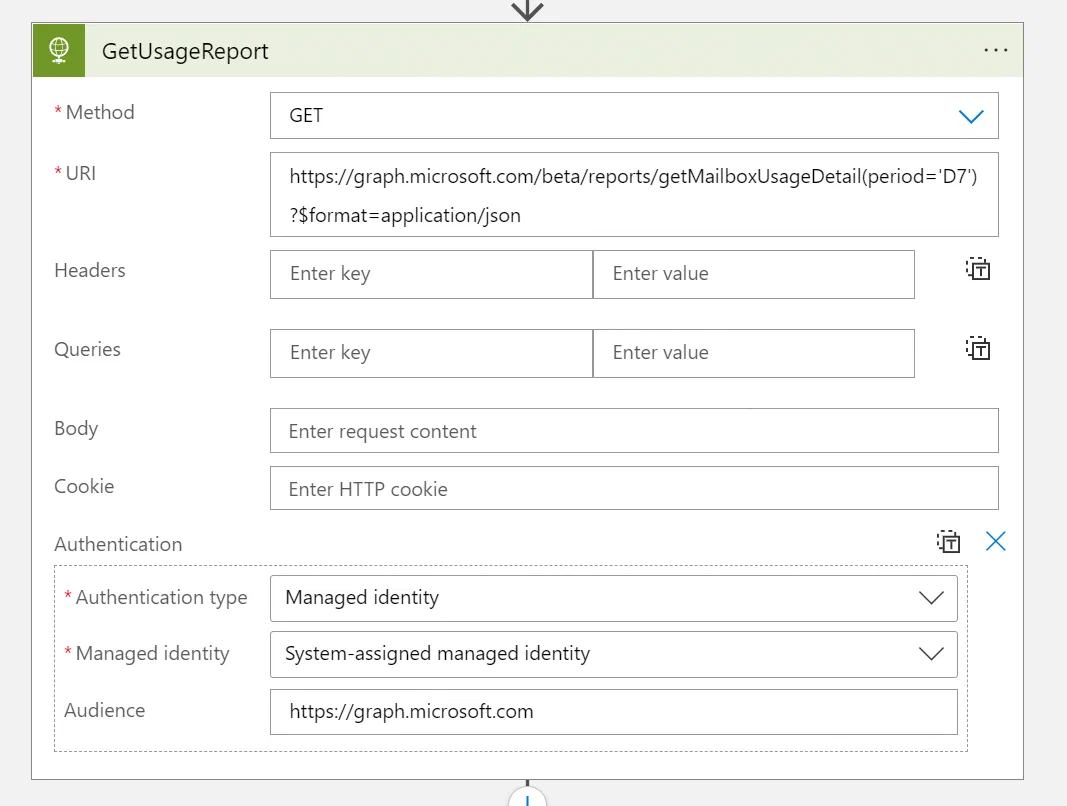Click the Queries label
This screenshot has height=806, width=1067.
[88, 349]
